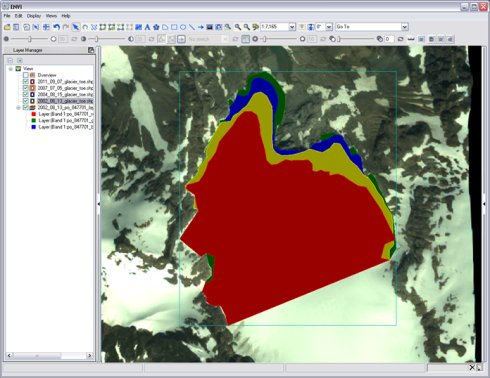Click the brightness slider handle

pyautogui.click(x=30, y=39)
